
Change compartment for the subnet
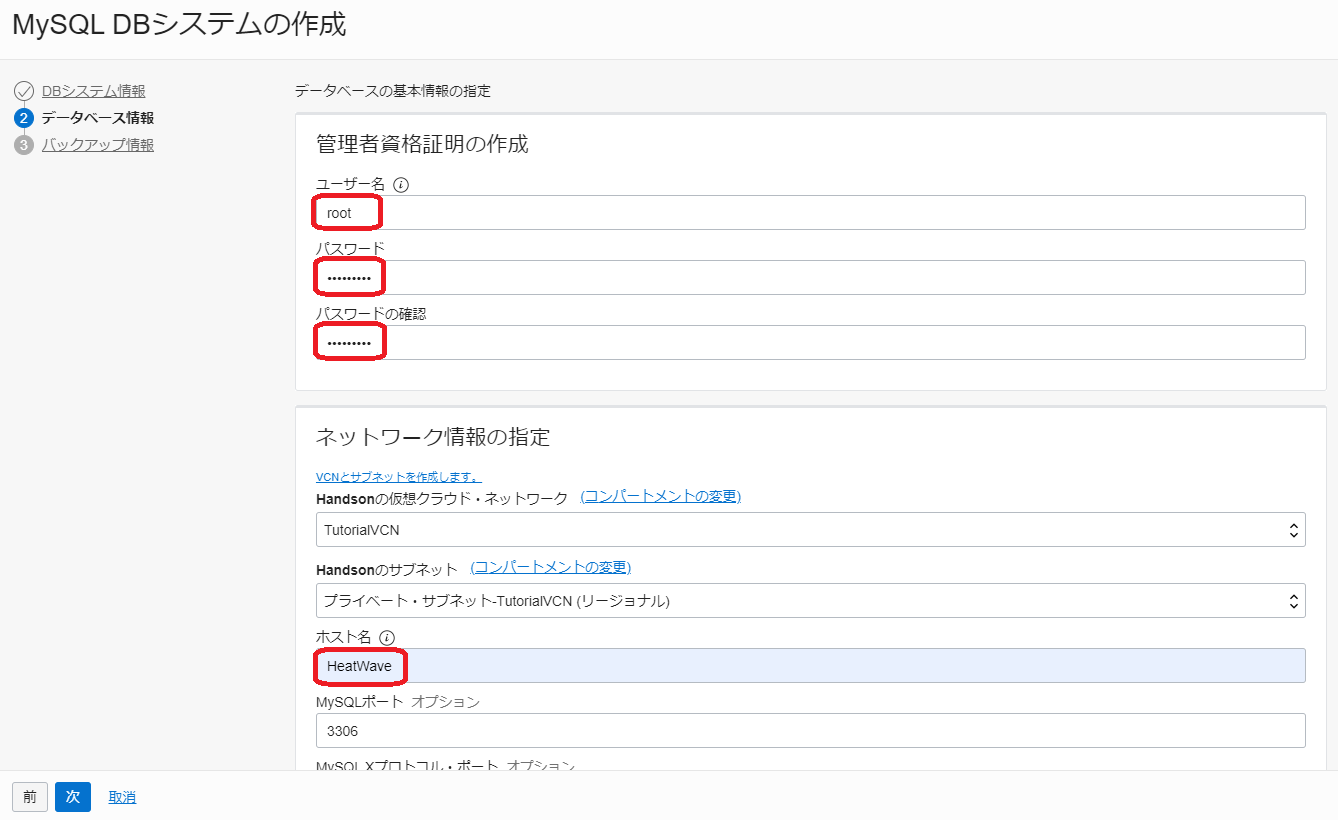pos(550,568)
